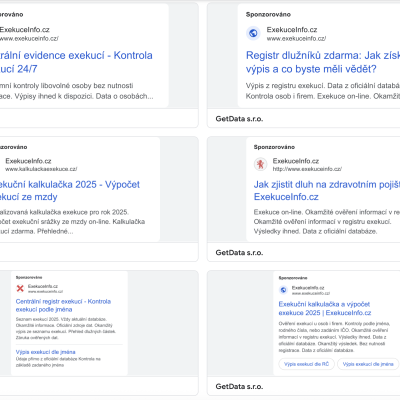Click http://www.exekuceinfo.cz/ URL in lion ad
Viewport: 400px width, 400px height.
307,169
